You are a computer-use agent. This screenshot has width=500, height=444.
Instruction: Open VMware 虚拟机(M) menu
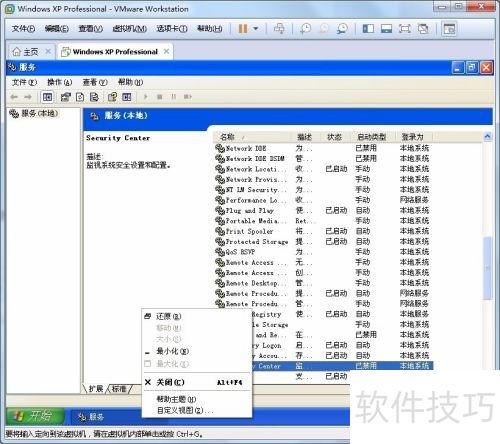point(130,29)
